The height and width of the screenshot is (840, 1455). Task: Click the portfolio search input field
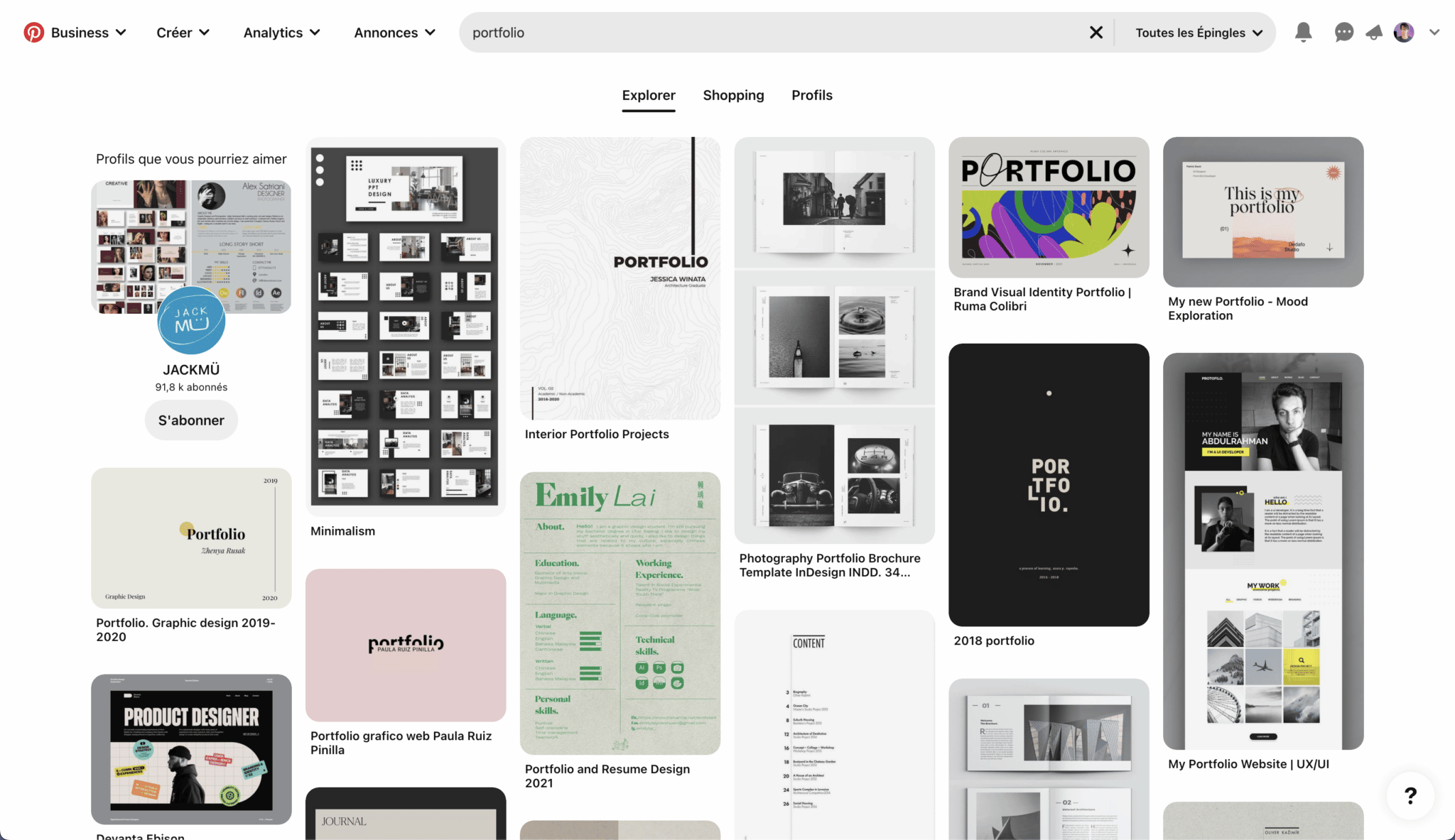coord(774,33)
